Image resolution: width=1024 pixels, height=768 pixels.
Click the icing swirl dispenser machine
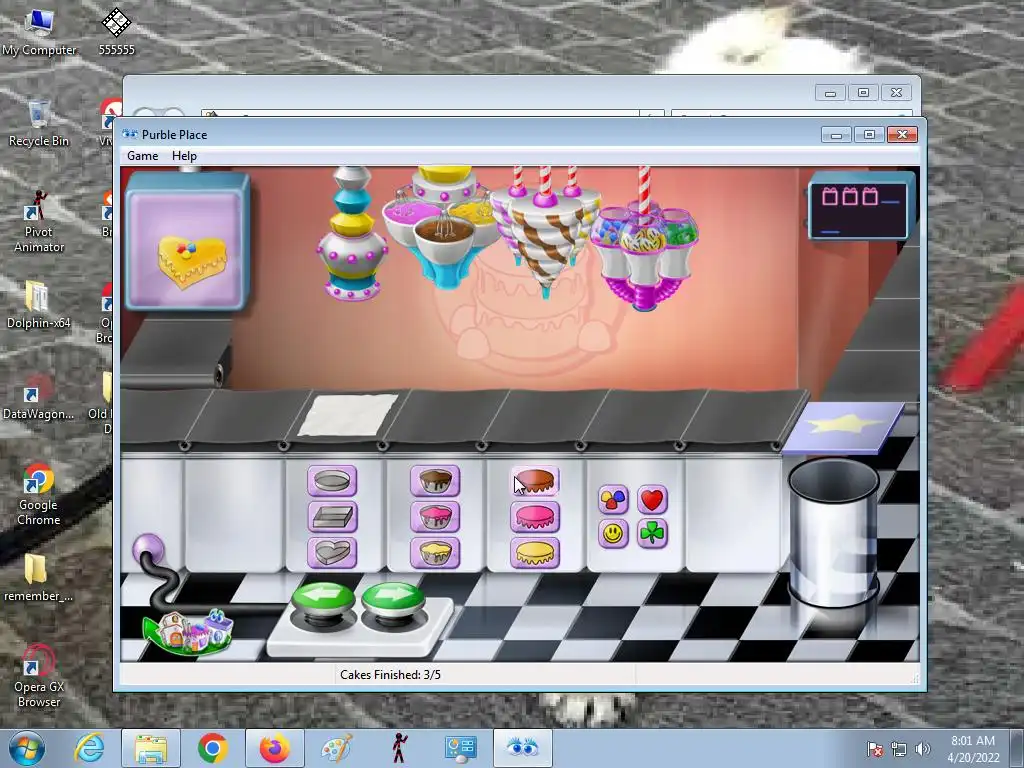[x=545, y=232]
